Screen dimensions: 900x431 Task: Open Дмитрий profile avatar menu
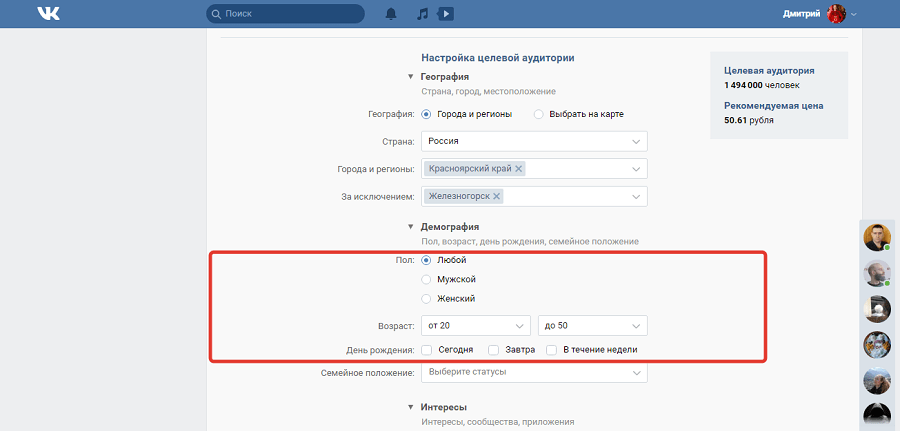836,14
